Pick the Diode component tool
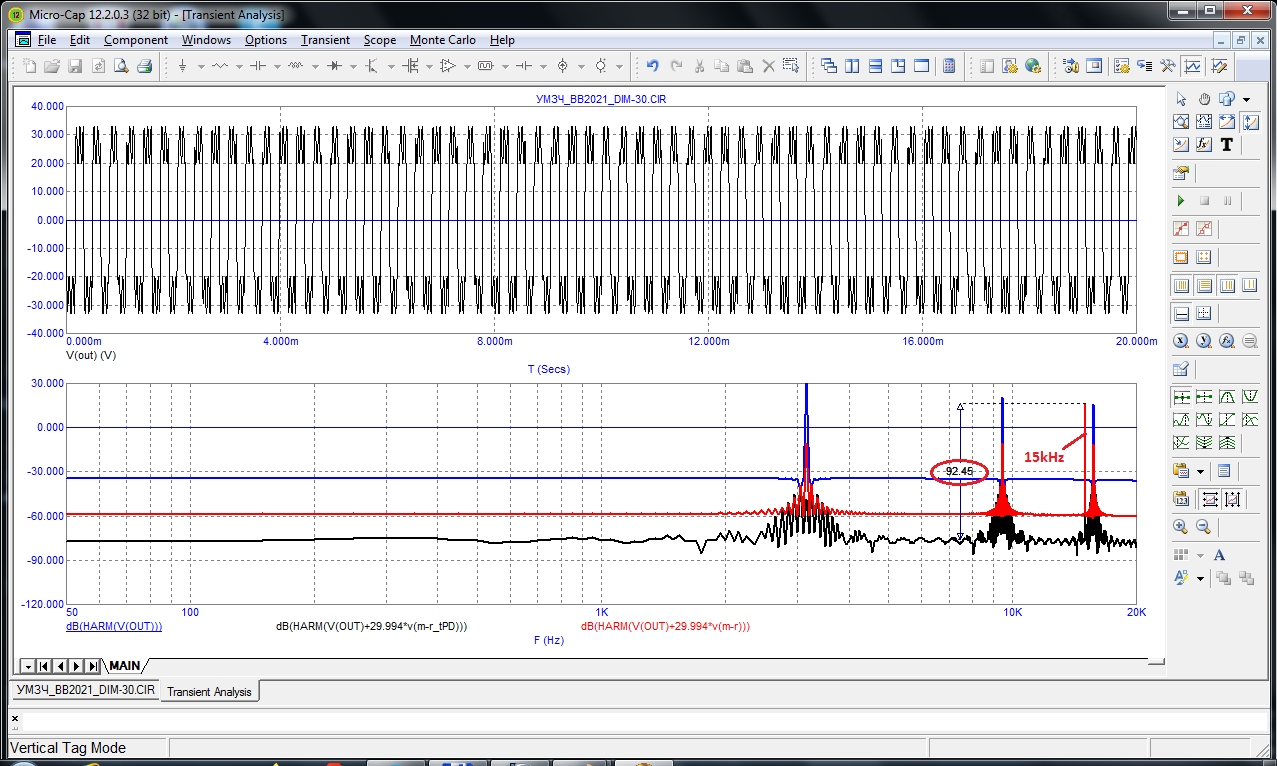1277x766 pixels. tap(334, 66)
